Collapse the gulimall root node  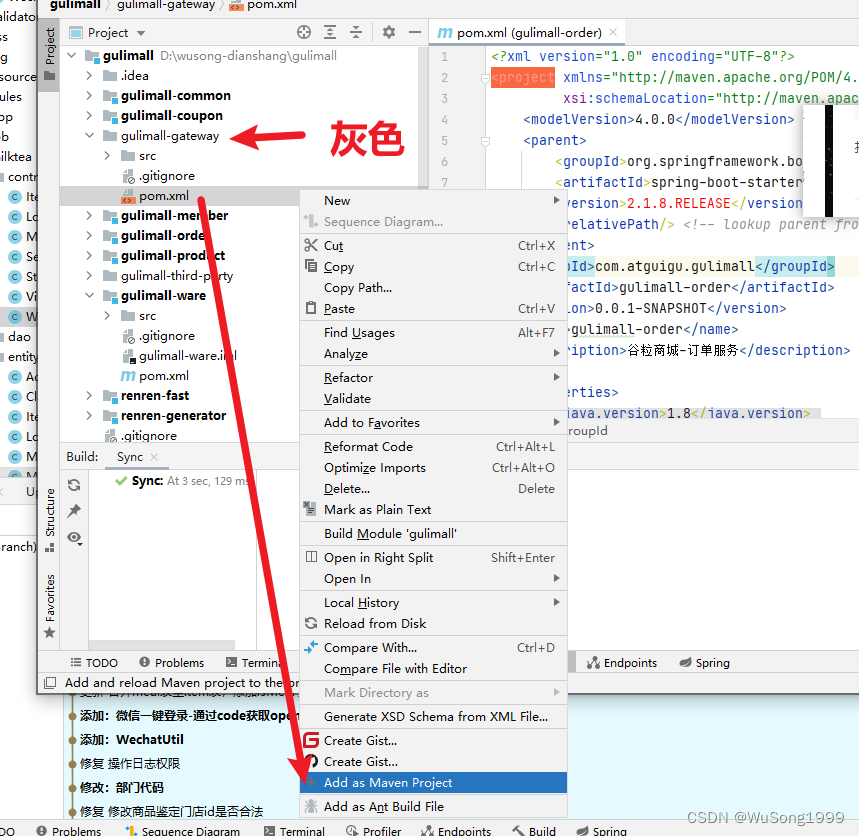pyautogui.click(x=72, y=55)
